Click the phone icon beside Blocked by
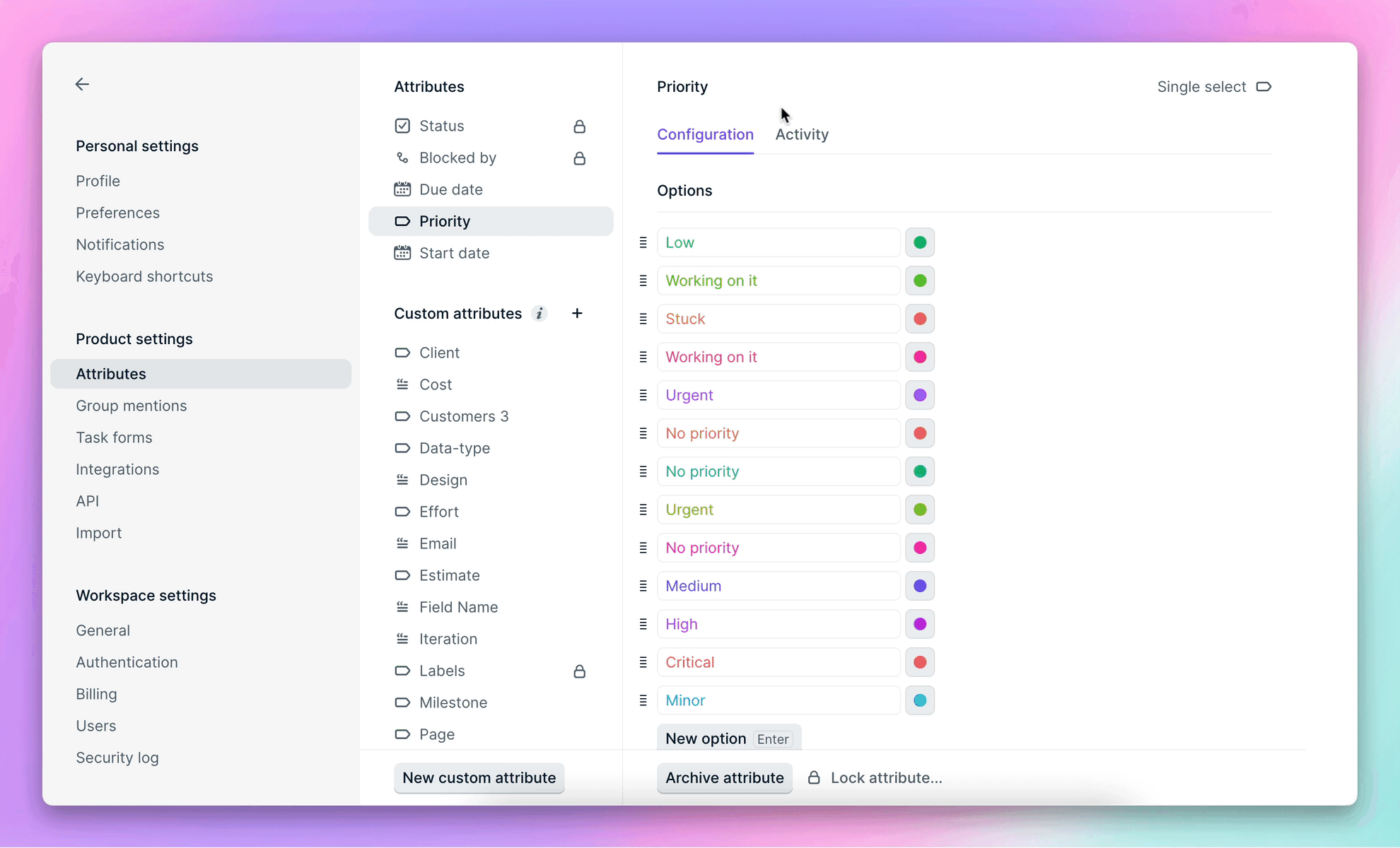 [x=402, y=158]
